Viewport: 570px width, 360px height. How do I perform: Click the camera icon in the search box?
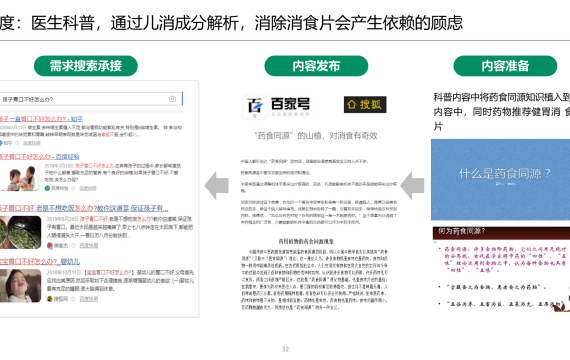[172, 99]
